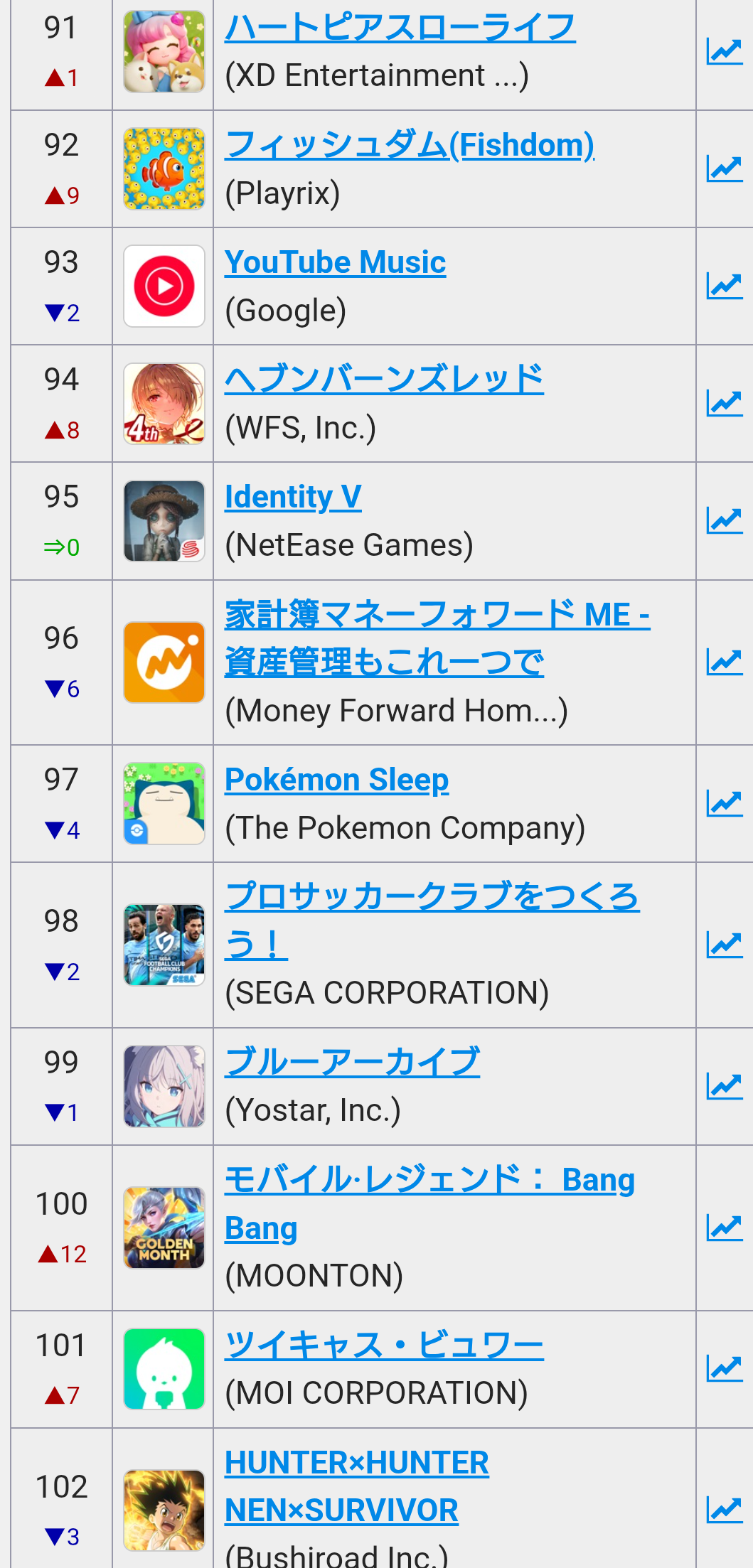Viewport: 753px width, 1568px height.
Task: Open chart icon for ツイキャス・ビュワー
Action: (724, 1368)
